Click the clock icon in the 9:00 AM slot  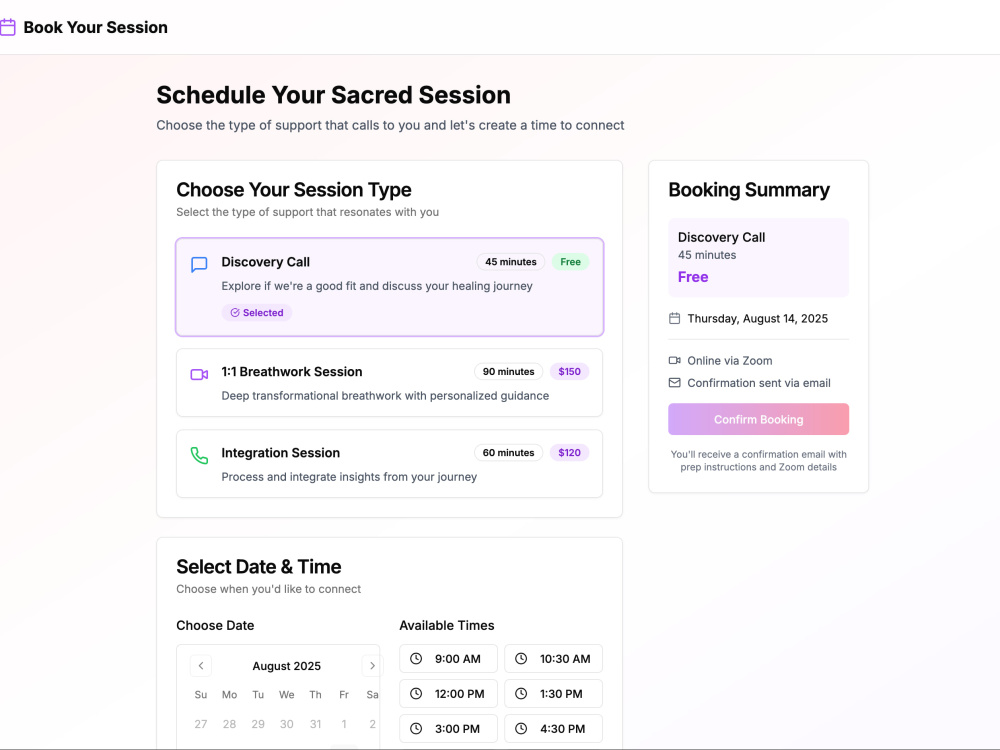pos(416,658)
